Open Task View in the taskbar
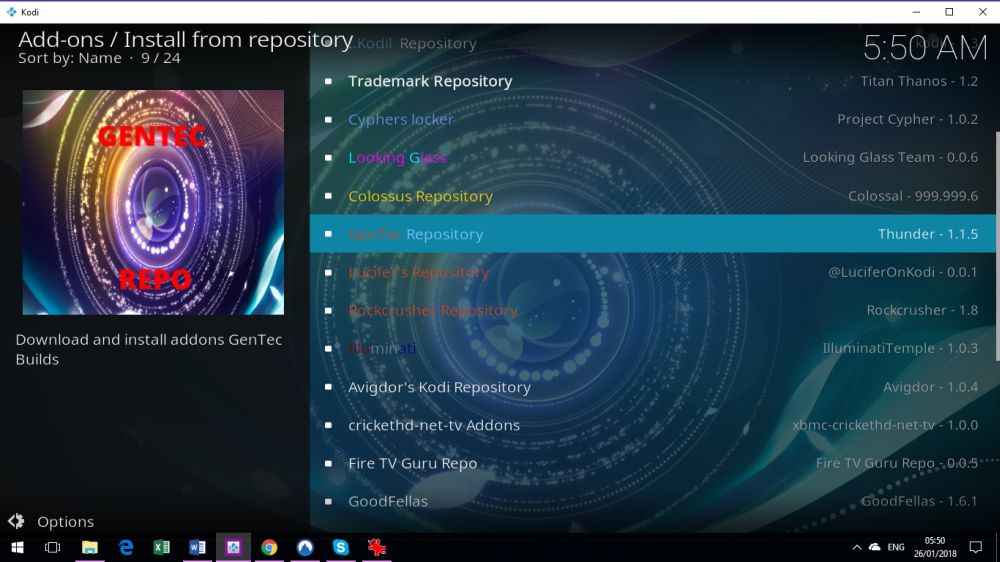 pyautogui.click(x=53, y=547)
